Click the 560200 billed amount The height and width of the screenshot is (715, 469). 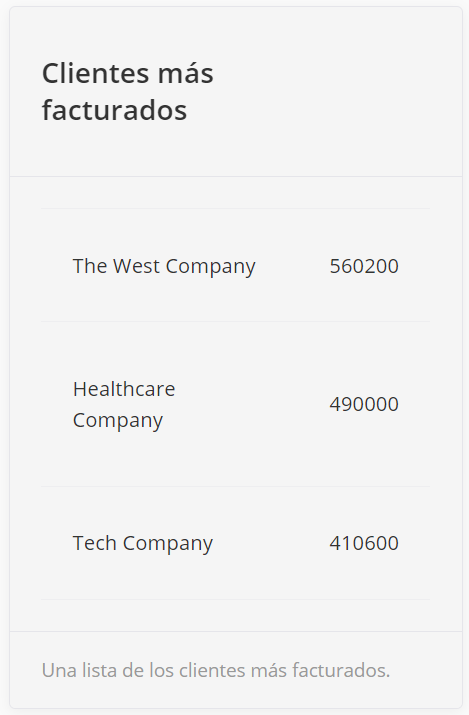point(364,266)
